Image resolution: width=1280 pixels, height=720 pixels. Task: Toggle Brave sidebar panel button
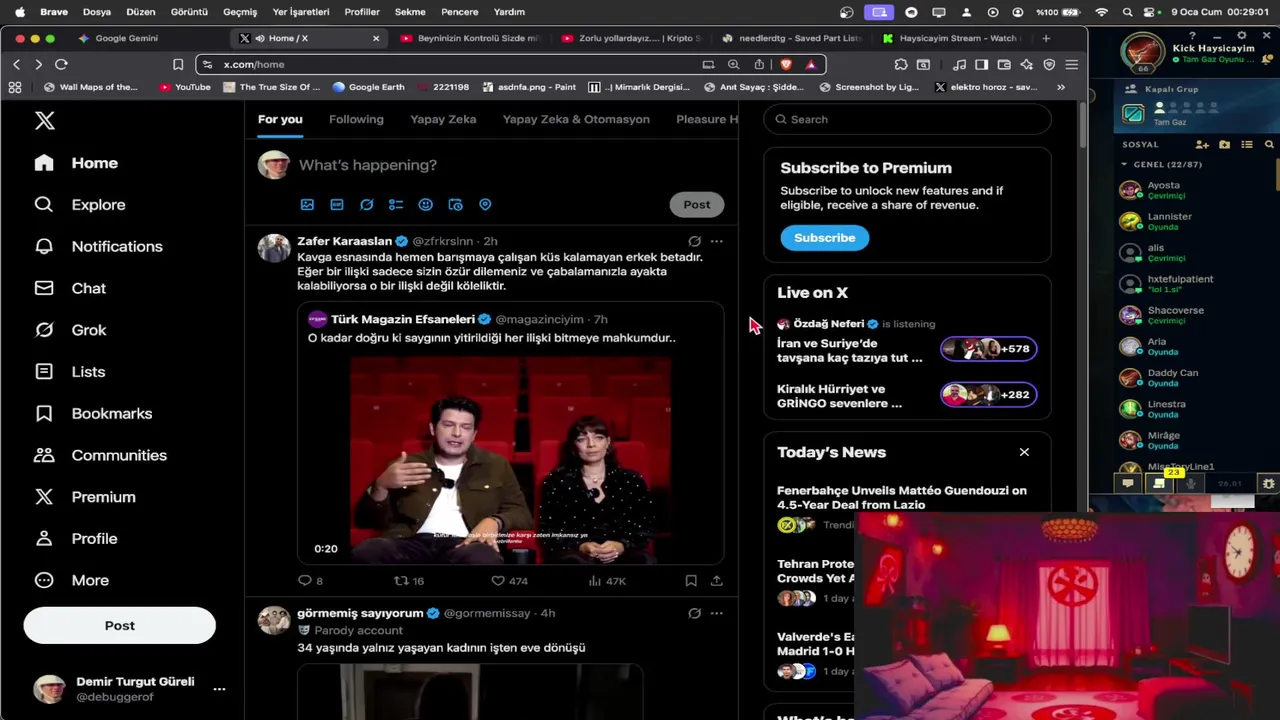pos(981,64)
